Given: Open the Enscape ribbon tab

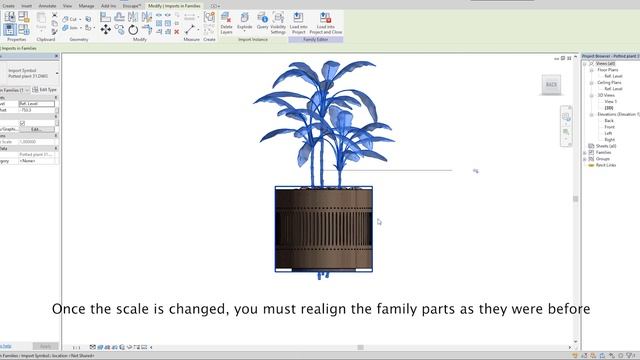Looking at the screenshot, I should [131, 6].
